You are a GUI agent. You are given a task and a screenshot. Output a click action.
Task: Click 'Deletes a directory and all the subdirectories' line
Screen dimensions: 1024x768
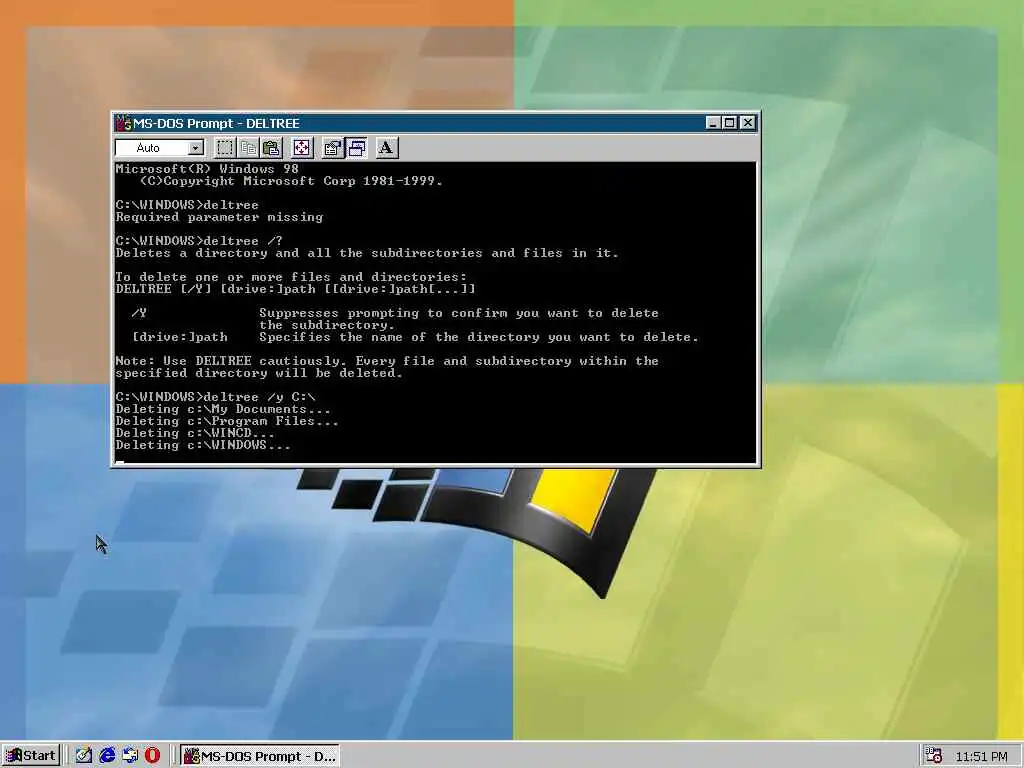pos(367,253)
